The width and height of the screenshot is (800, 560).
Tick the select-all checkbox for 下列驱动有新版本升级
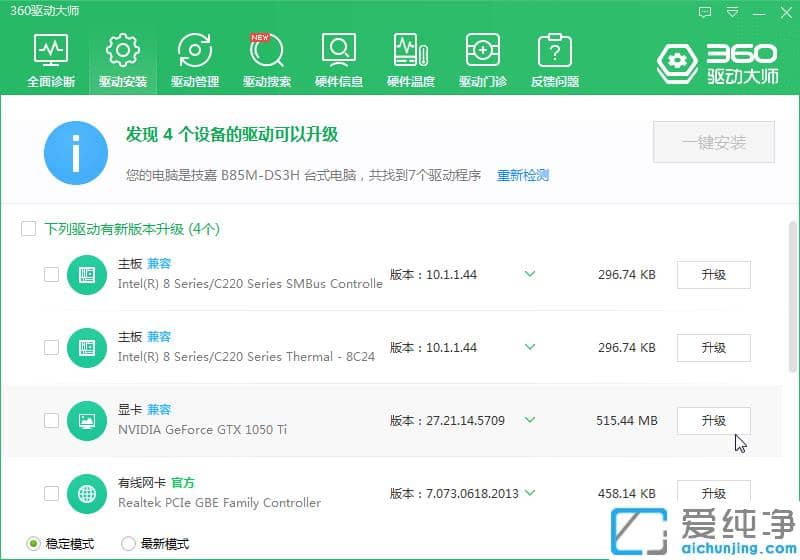pos(29,229)
